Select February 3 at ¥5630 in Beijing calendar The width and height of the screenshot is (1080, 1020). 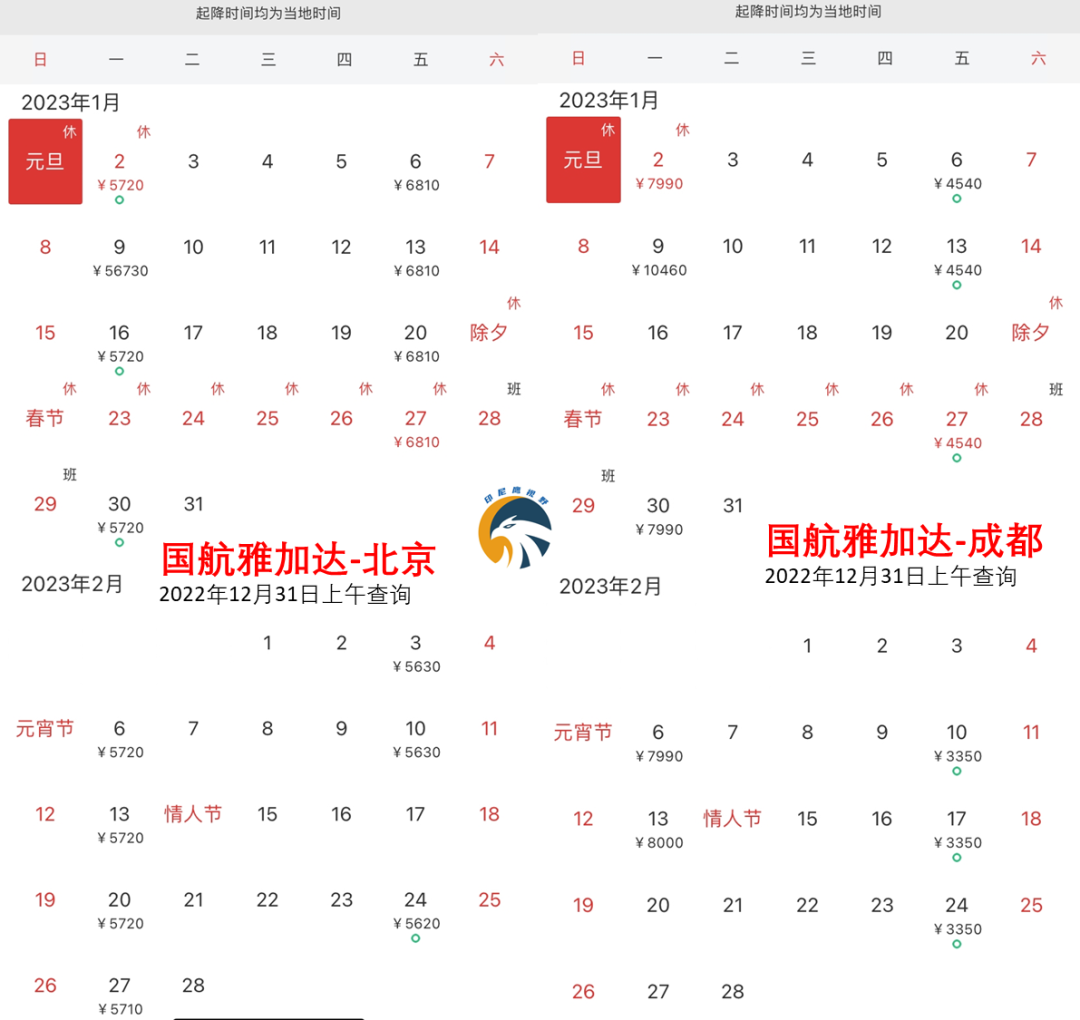(x=415, y=653)
